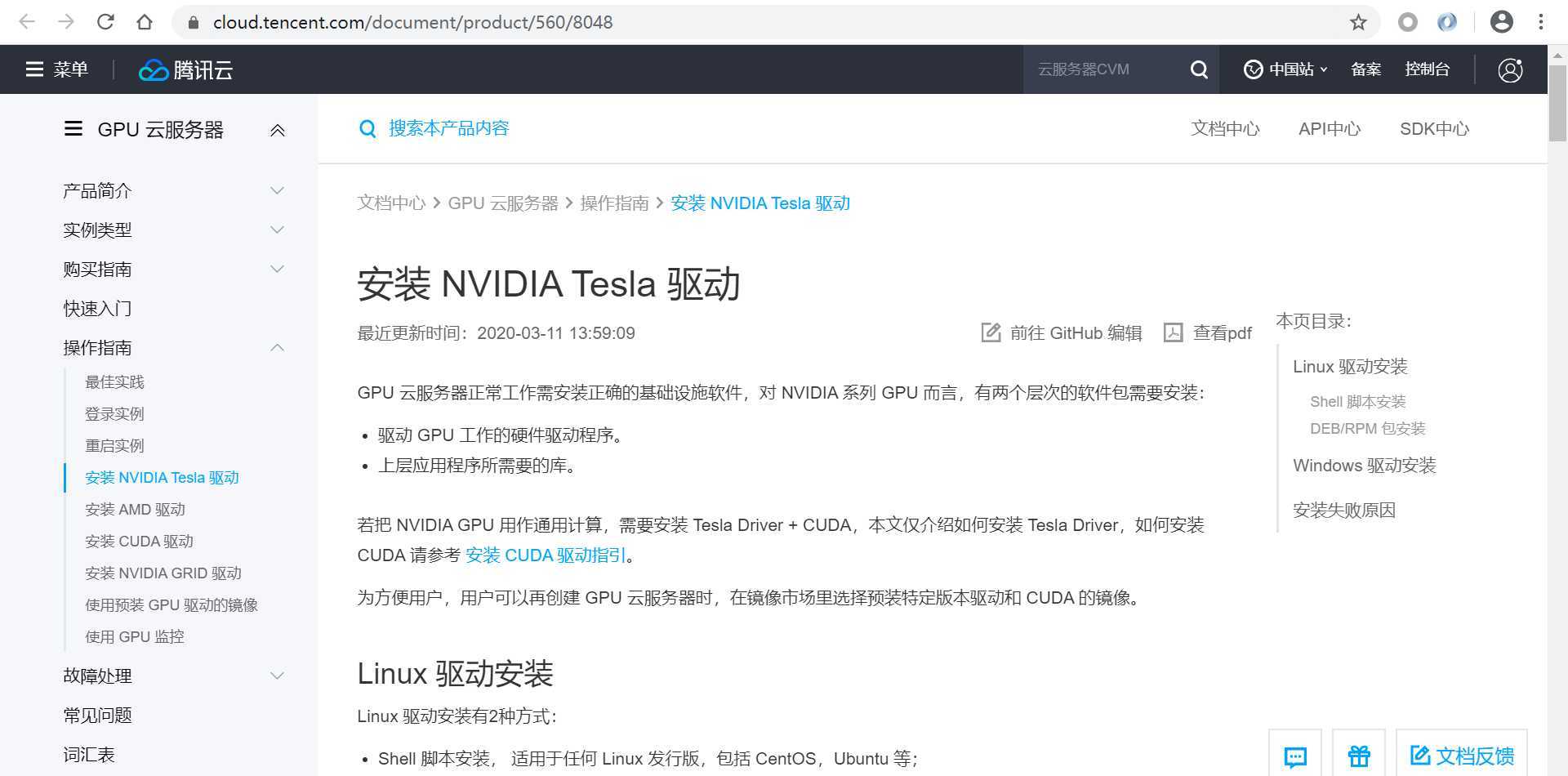Reload the page
The height and width of the screenshot is (776, 1568).
click(105, 22)
